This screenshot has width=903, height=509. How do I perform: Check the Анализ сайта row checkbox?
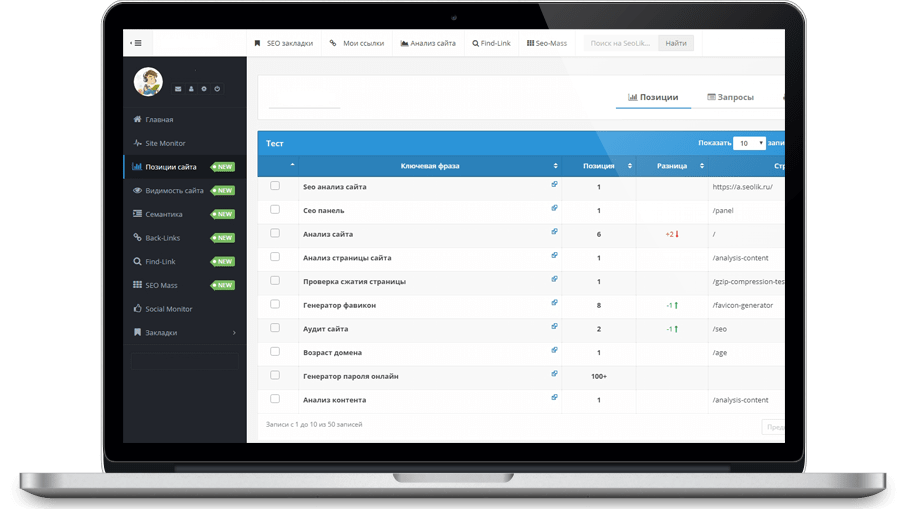[x=275, y=233]
